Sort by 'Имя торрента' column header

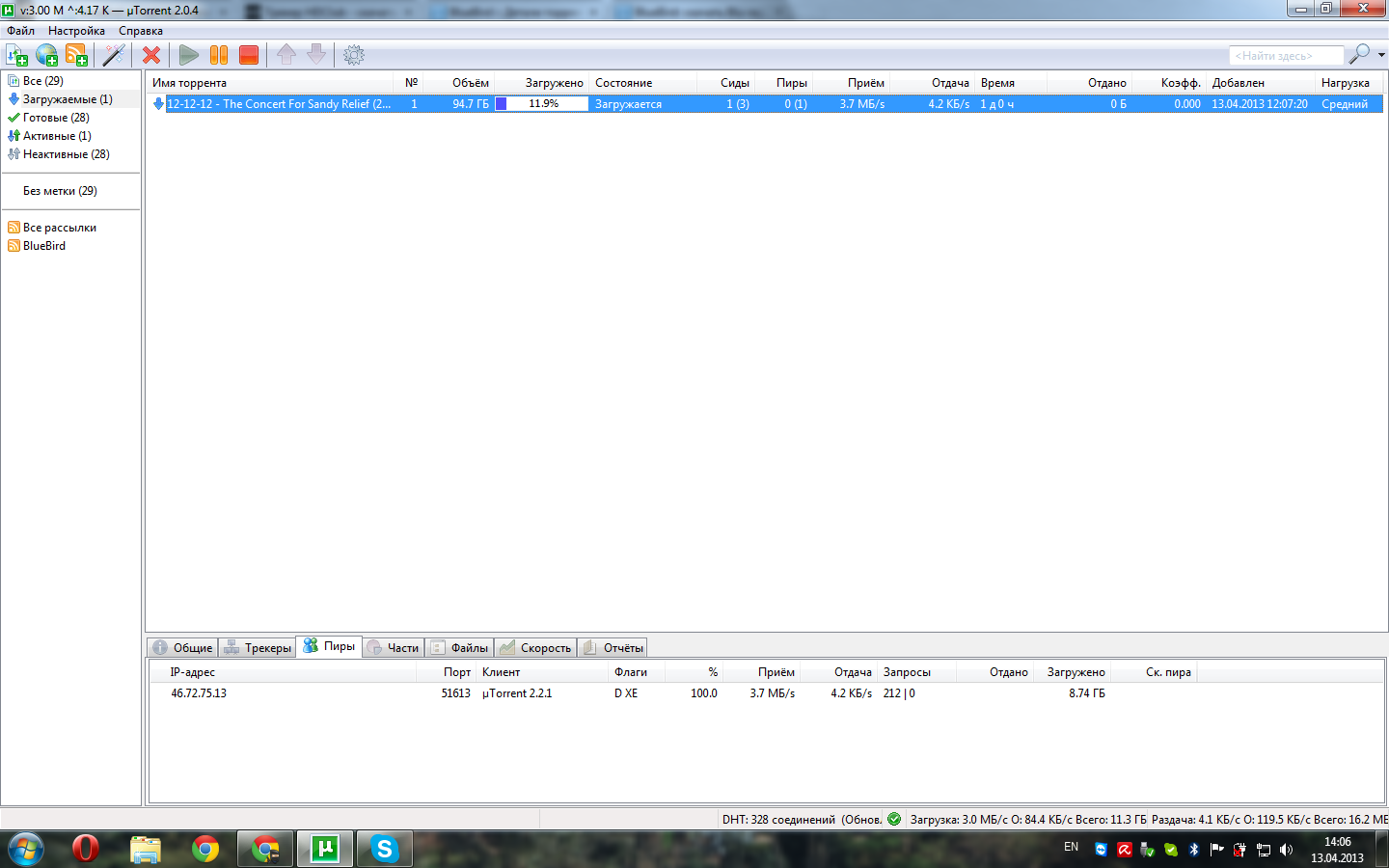(x=270, y=83)
